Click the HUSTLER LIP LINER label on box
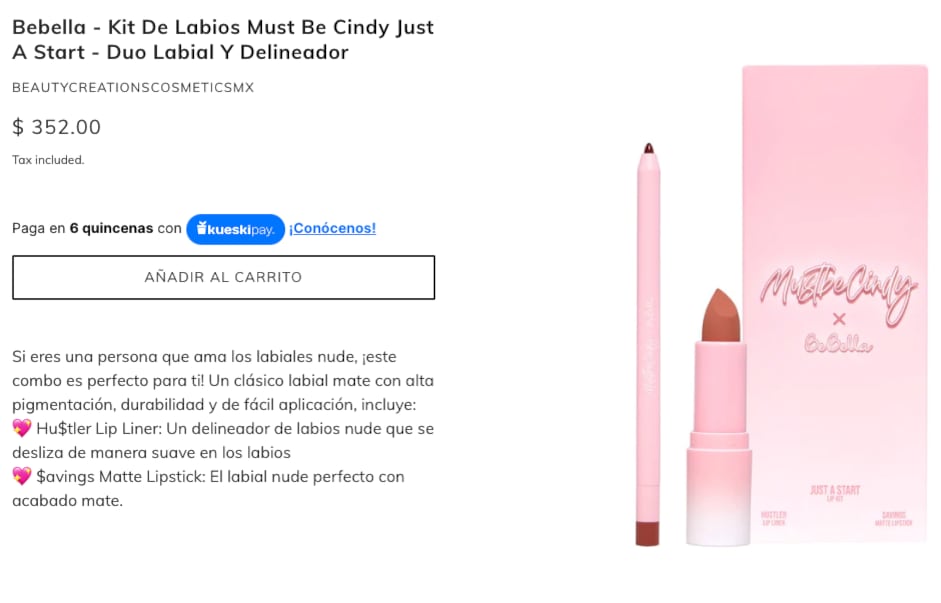This screenshot has height=603, width=941. [x=774, y=517]
